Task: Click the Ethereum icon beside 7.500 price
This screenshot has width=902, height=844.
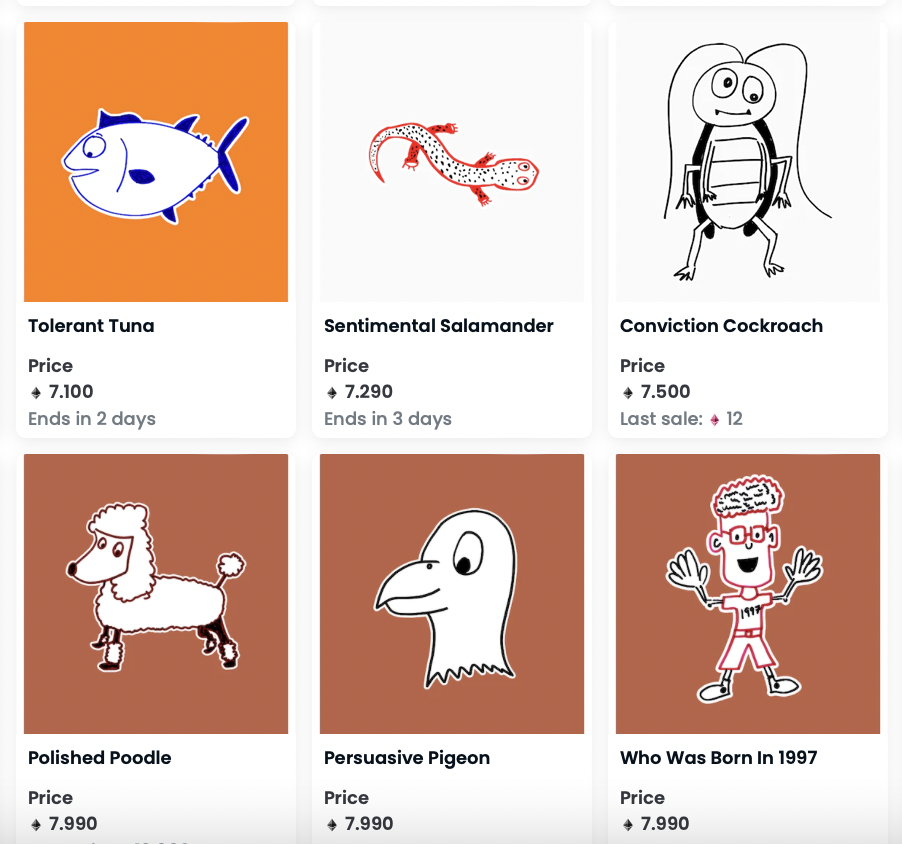Action: pos(628,393)
